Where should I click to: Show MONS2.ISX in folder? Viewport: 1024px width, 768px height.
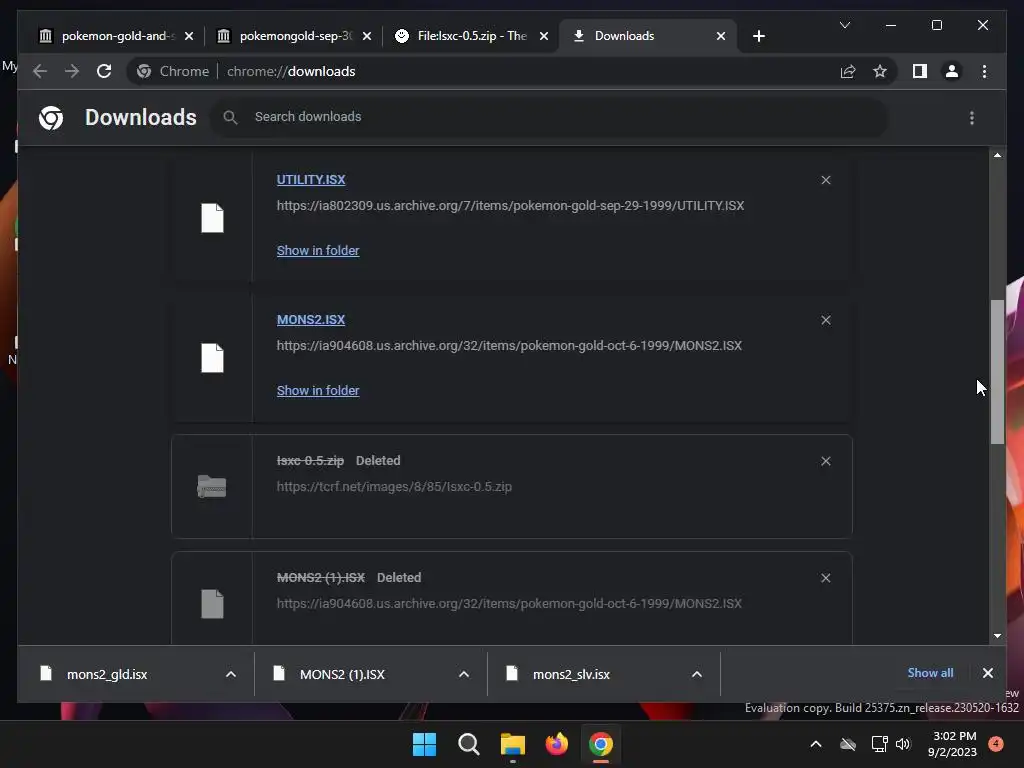point(318,391)
